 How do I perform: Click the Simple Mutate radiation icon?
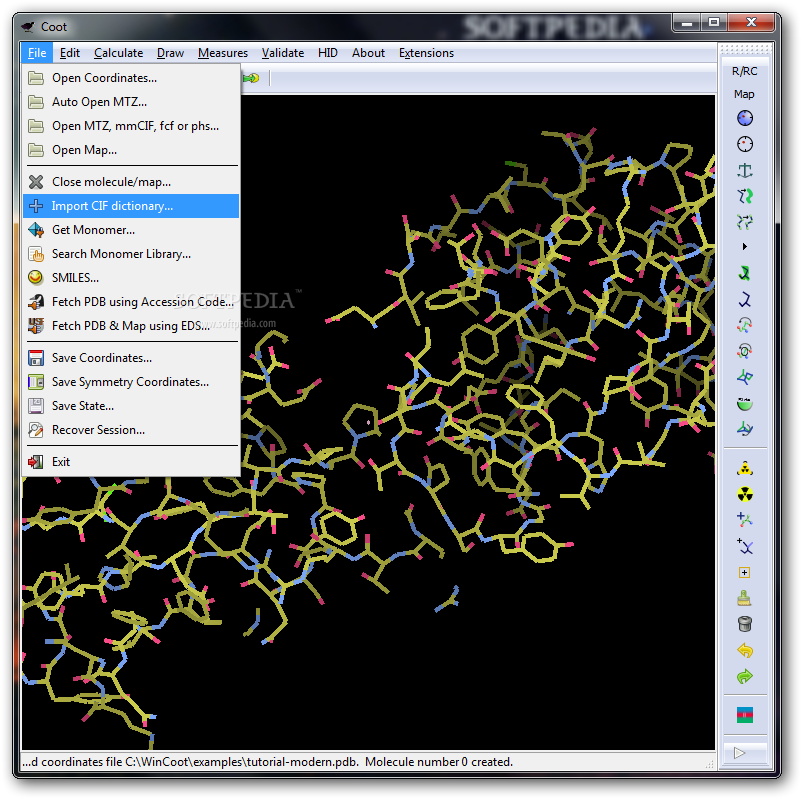[x=745, y=494]
